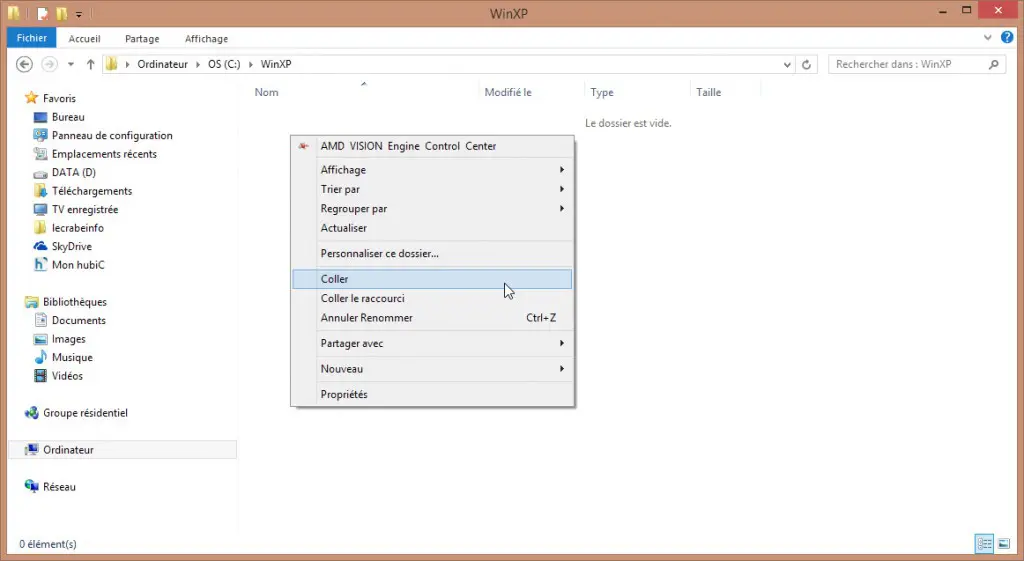Refresh the folder with the address bar icon
Screen dimensions: 1024x561
tap(808, 64)
